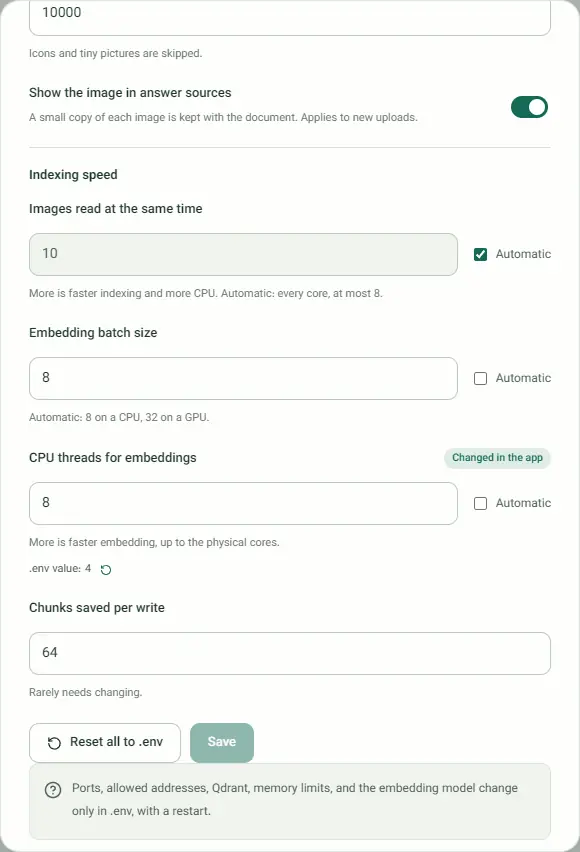Viewport: 580px width, 852px height.
Task: Click the Images read at the same time field
Action: pyautogui.click(x=243, y=254)
